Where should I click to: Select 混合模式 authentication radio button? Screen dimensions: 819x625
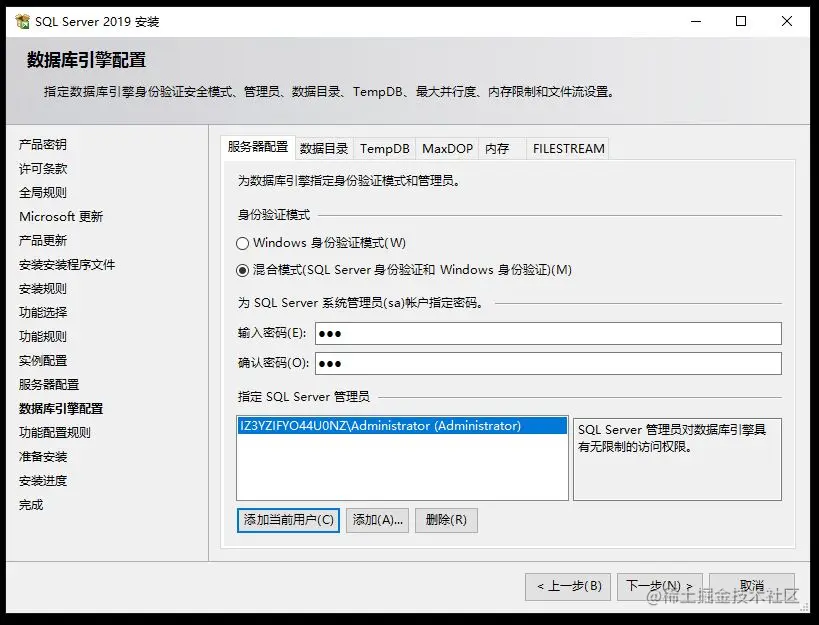click(242, 270)
